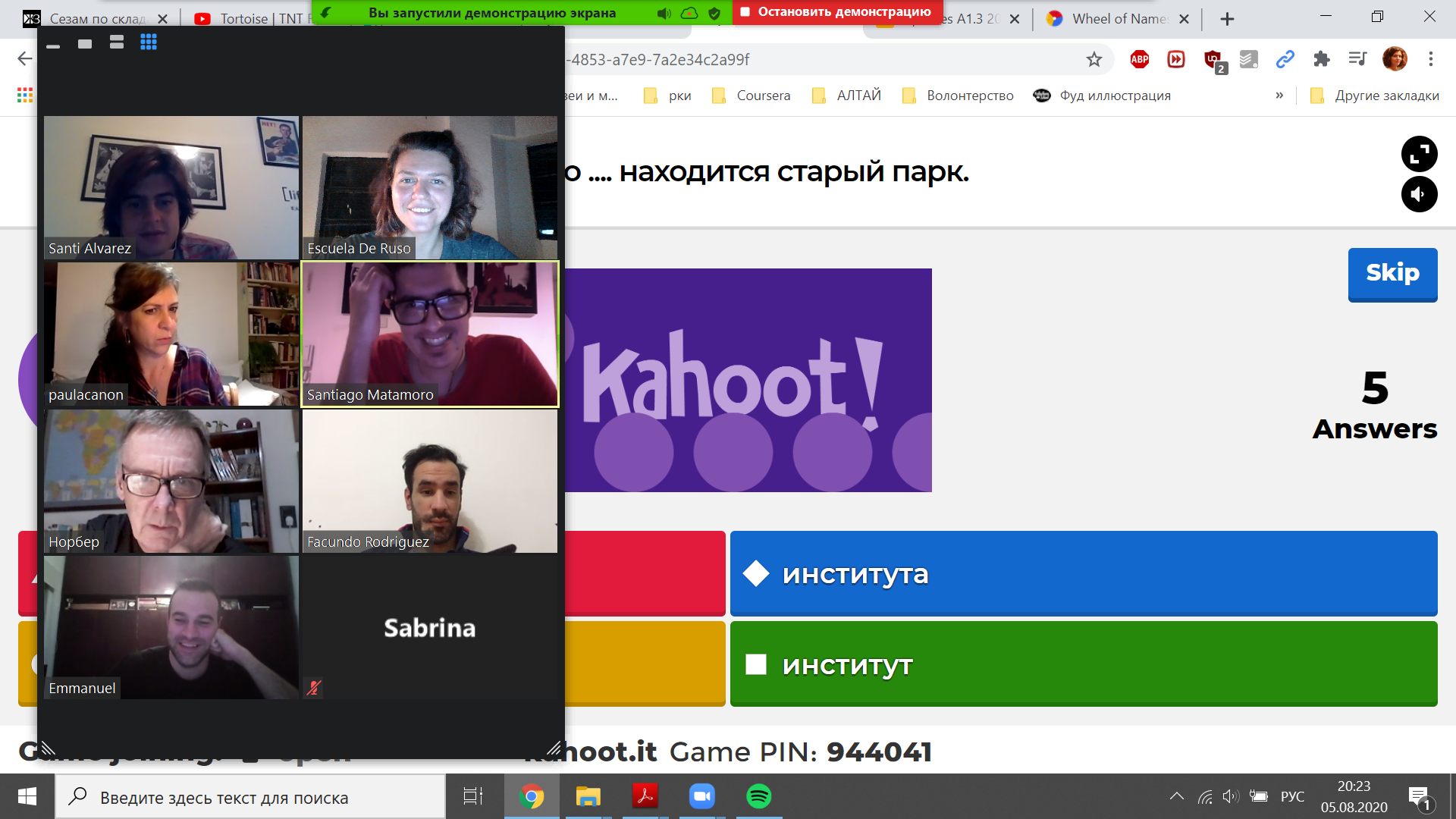Screen dimensions: 1456x819
Task: Open the red video downloader extension icon
Action: [1176, 59]
